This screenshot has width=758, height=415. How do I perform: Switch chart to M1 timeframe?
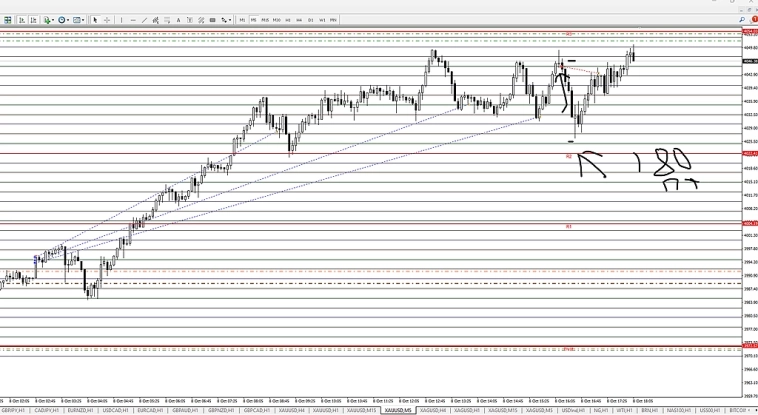click(x=243, y=20)
